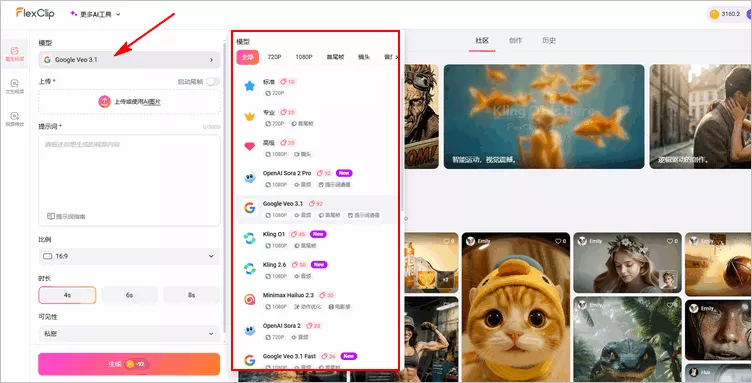
Task: Select OpenAI Sora 2 model name
Action: coord(282,325)
